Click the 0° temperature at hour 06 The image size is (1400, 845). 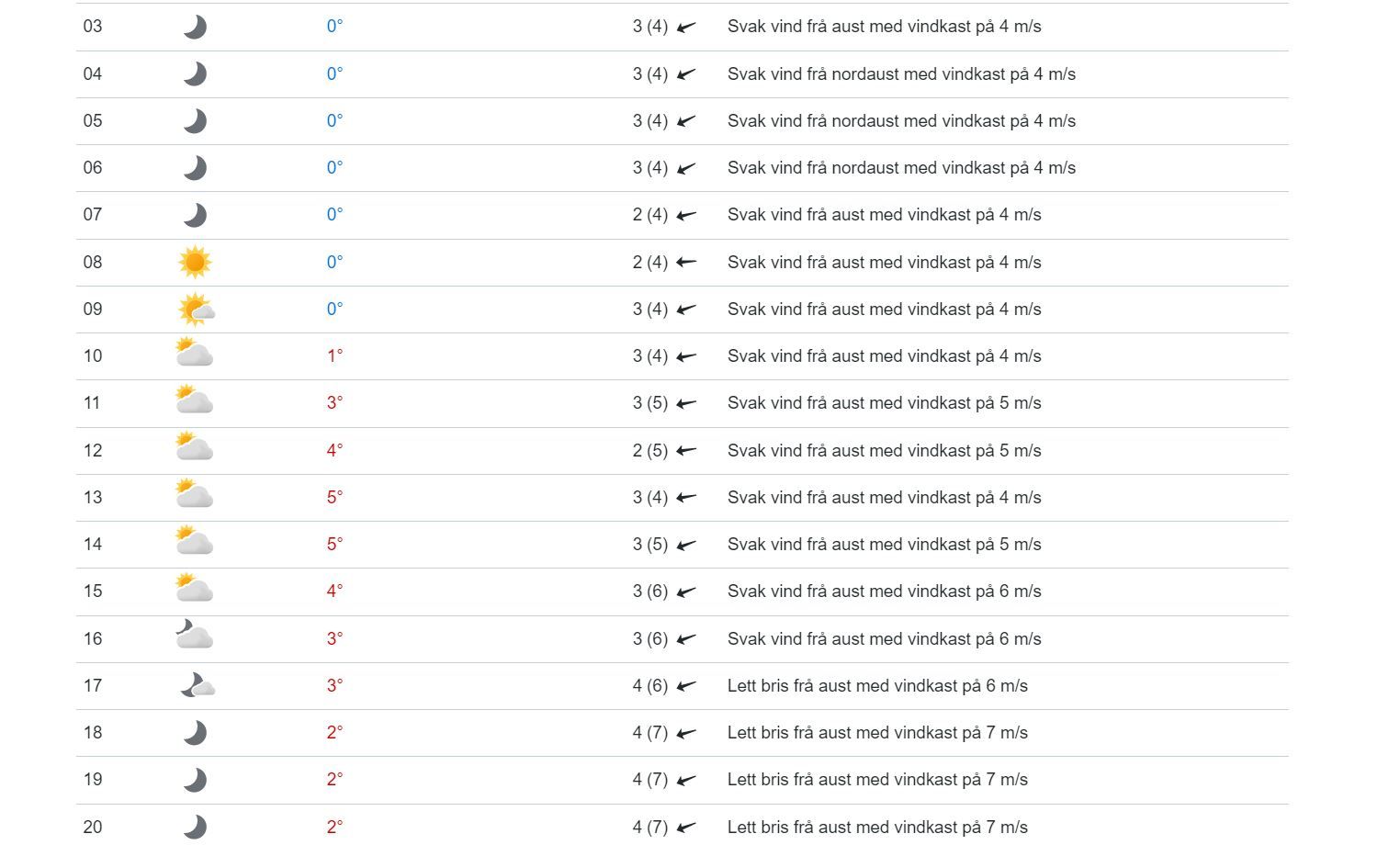[x=334, y=167]
